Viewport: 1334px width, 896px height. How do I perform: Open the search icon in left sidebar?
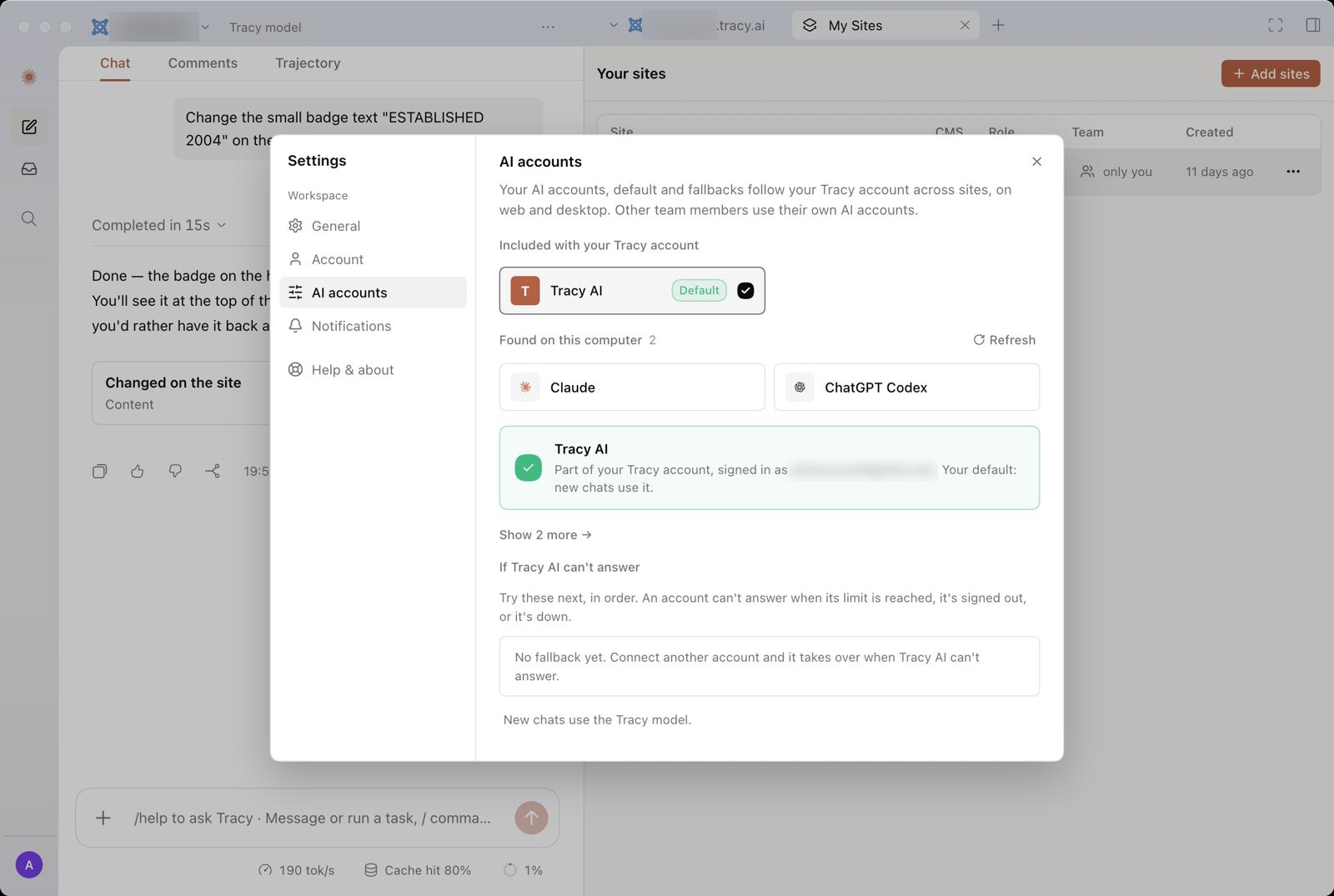29,218
